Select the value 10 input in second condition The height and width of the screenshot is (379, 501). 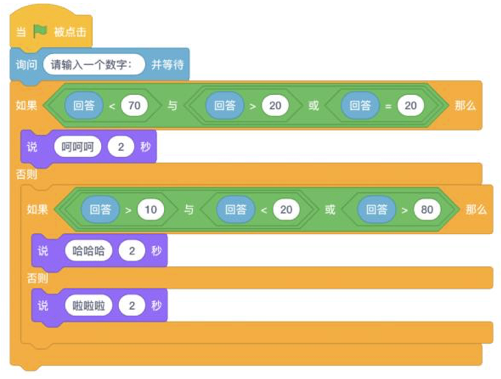[151, 210]
